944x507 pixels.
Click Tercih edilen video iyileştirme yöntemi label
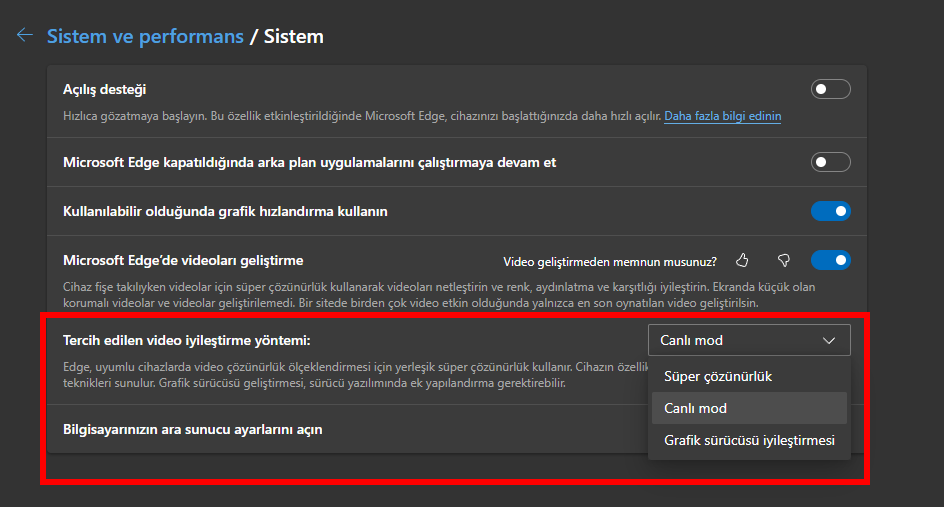click(187, 340)
